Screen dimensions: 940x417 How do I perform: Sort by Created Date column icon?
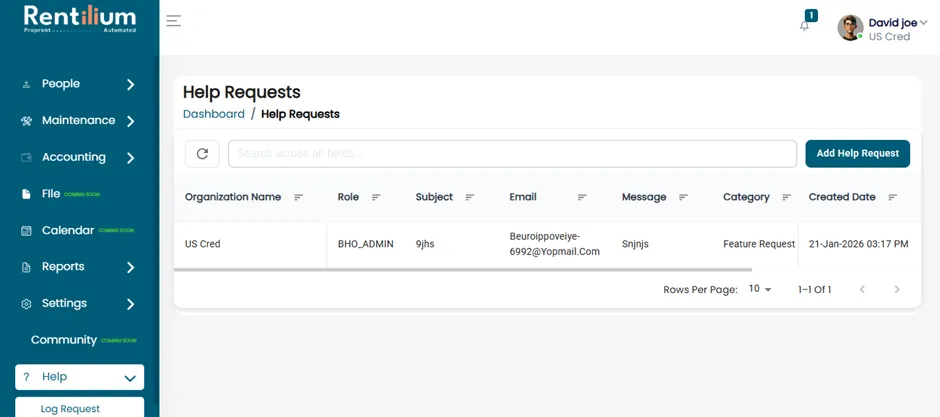[893, 197]
